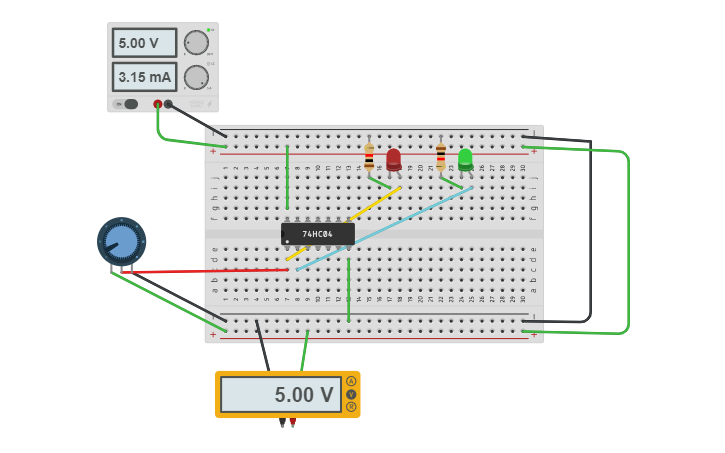Click the multimeter red probe tip
The height and width of the screenshot is (453, 725).
pyautogui.click(x=293, y=422)
